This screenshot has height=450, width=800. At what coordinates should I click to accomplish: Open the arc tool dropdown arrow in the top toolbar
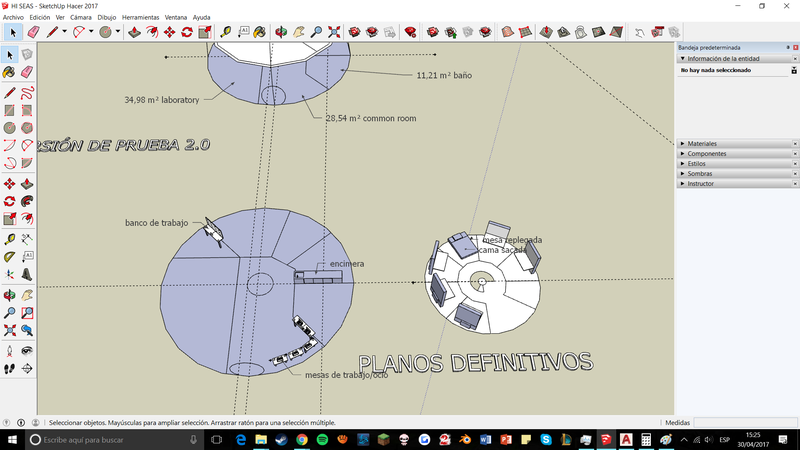coord(91,32)
